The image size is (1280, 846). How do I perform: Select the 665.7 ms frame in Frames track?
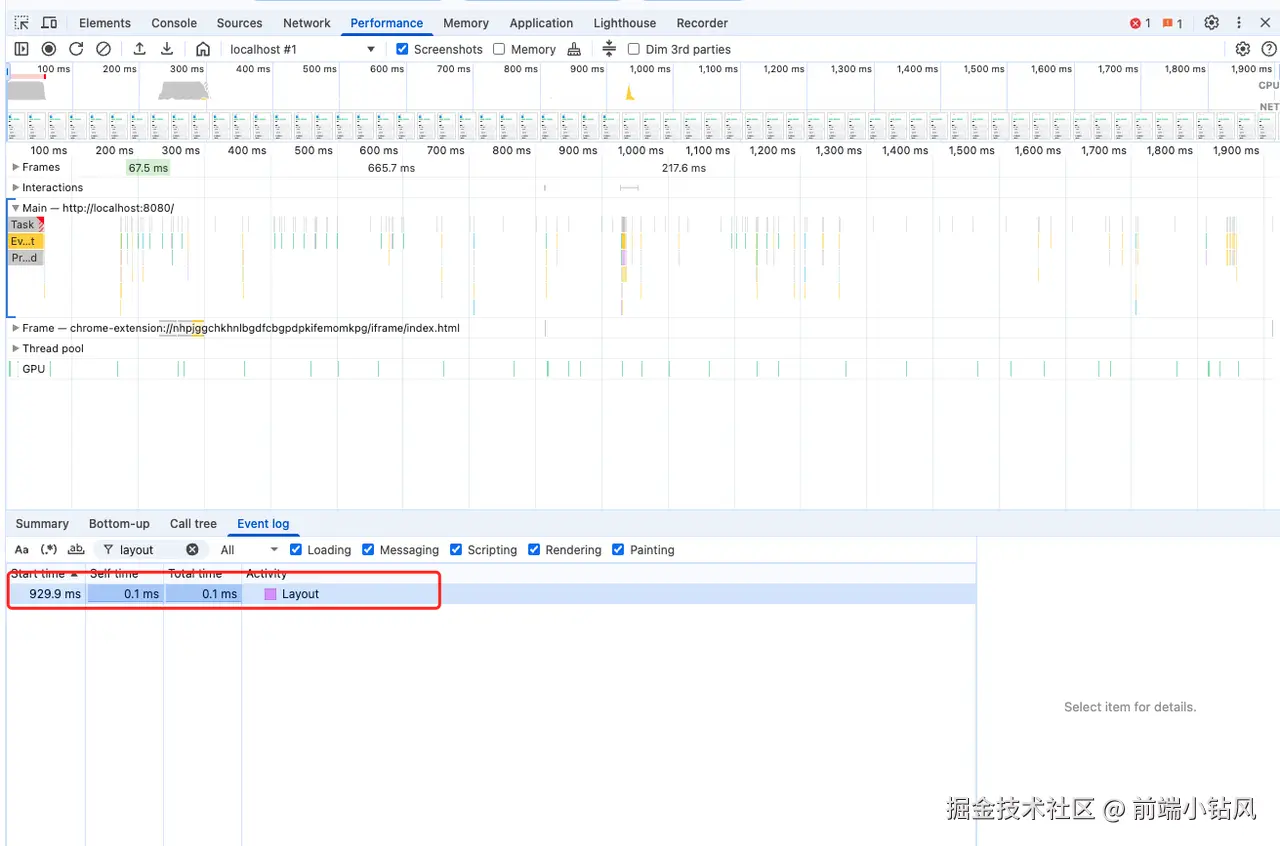391,168
